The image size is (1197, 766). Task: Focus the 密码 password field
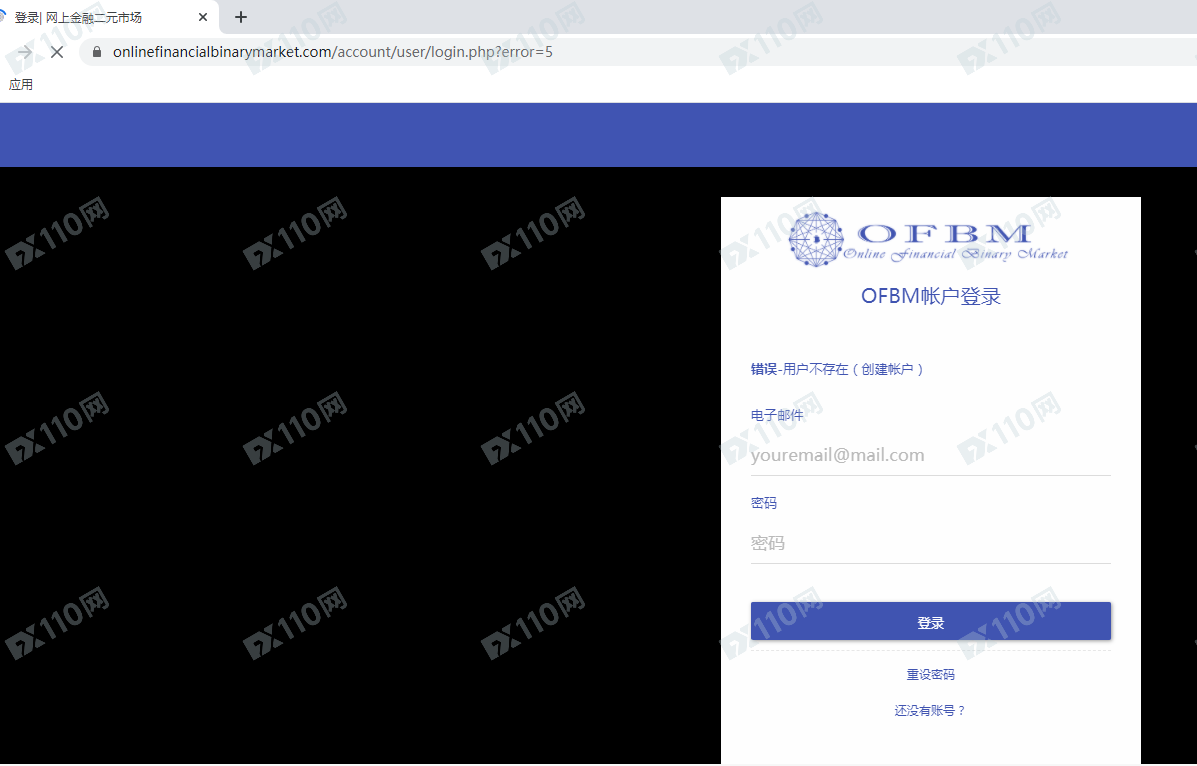tap(931, 543)
